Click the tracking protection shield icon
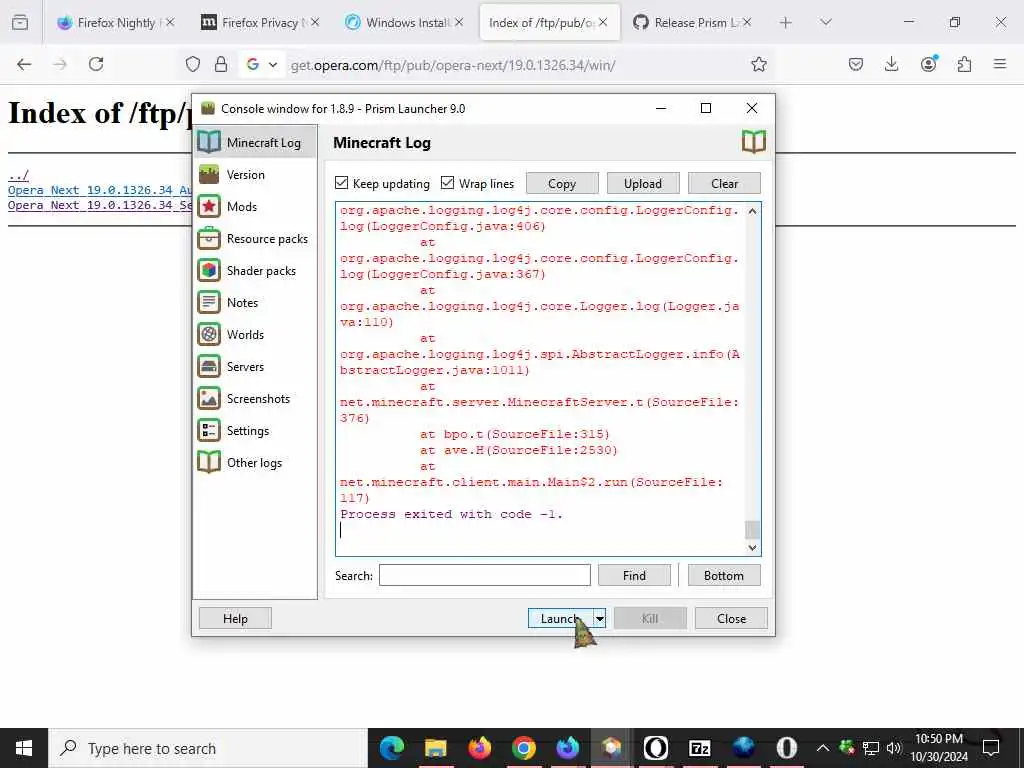 click(x=193, y=64)
